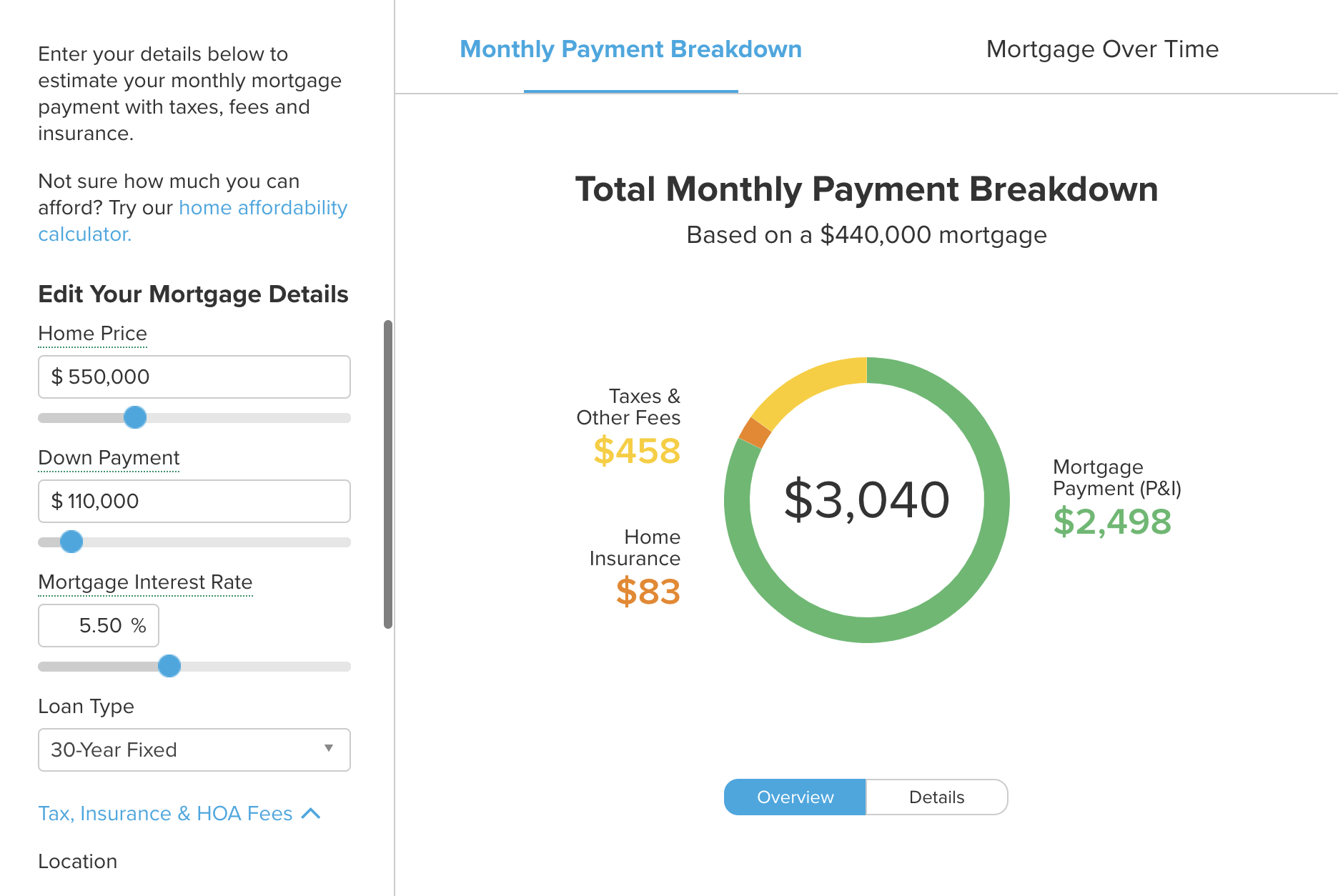Switch to Mortgage Over Time tab
The width and height of the screenshot is (1338, 896).
coord(1101,49)
